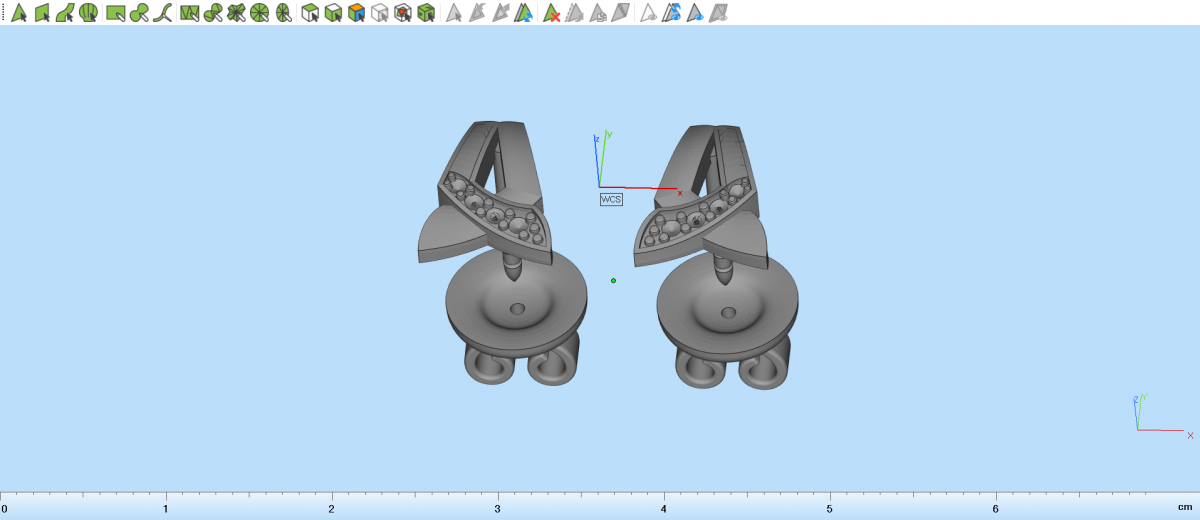Unmark all using green triangle red X
Viewport: 1200px width, 520px height.
pos(551,13)
